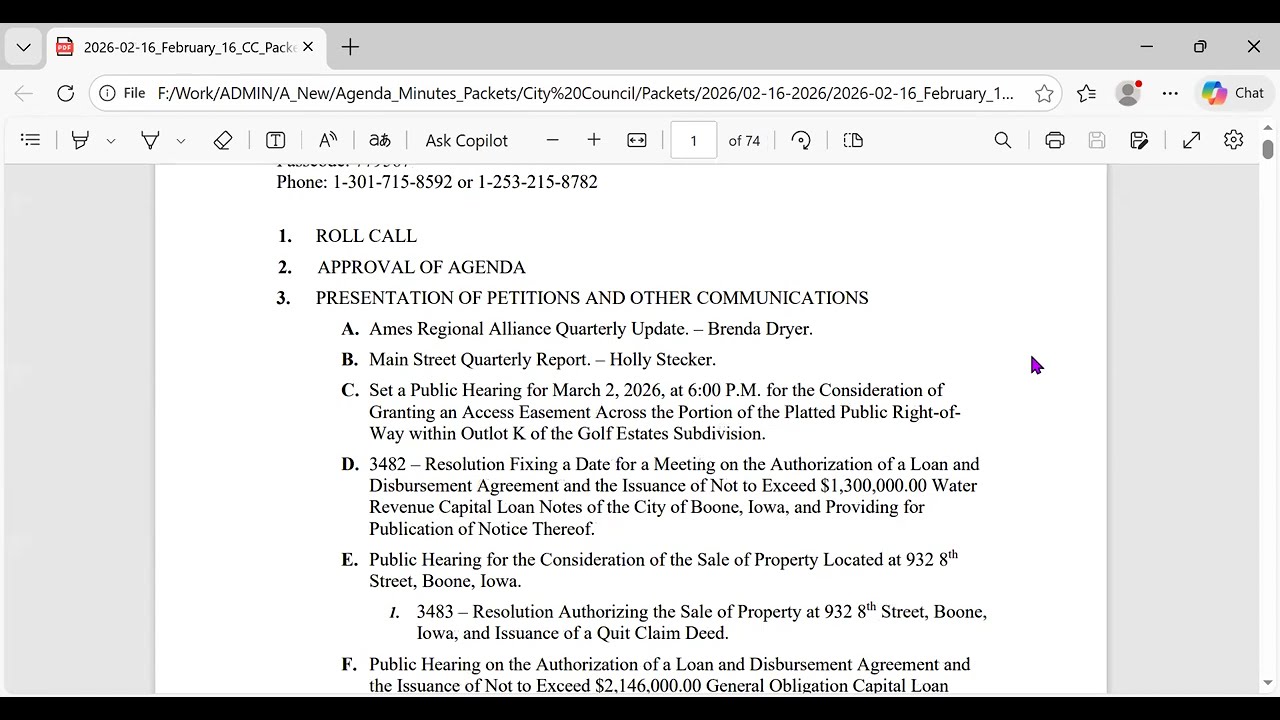Reload the current page
1280x720 pixels.
pos(65,93)
